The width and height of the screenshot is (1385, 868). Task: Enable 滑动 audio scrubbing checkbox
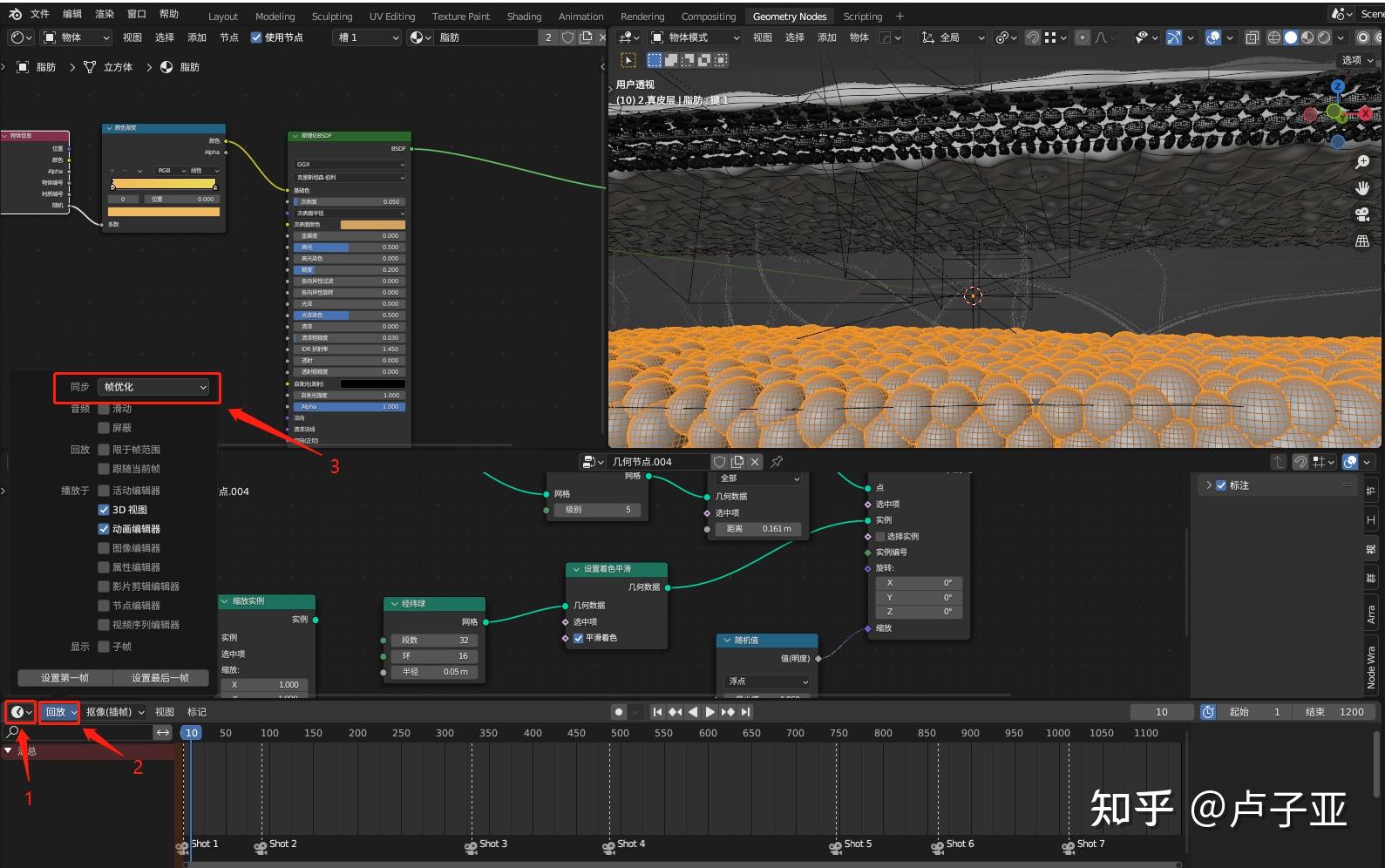click(104, 409)
